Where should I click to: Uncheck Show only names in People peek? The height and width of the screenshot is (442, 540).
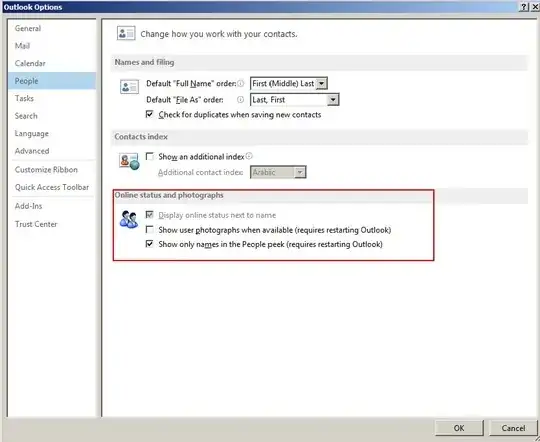[149, 244]
